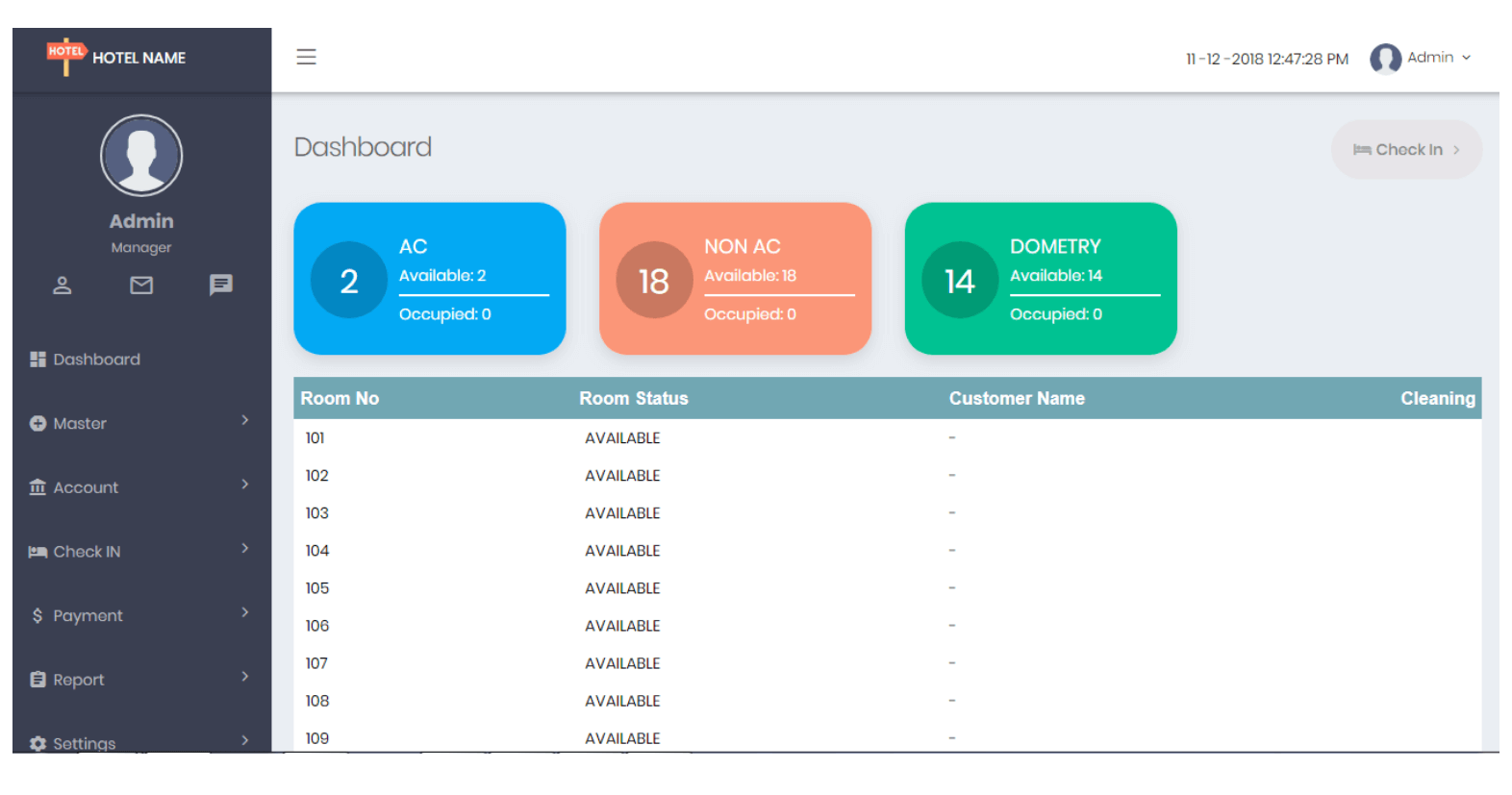
Task: Open the Check IN sidebar menu
Action: (87, 552)
